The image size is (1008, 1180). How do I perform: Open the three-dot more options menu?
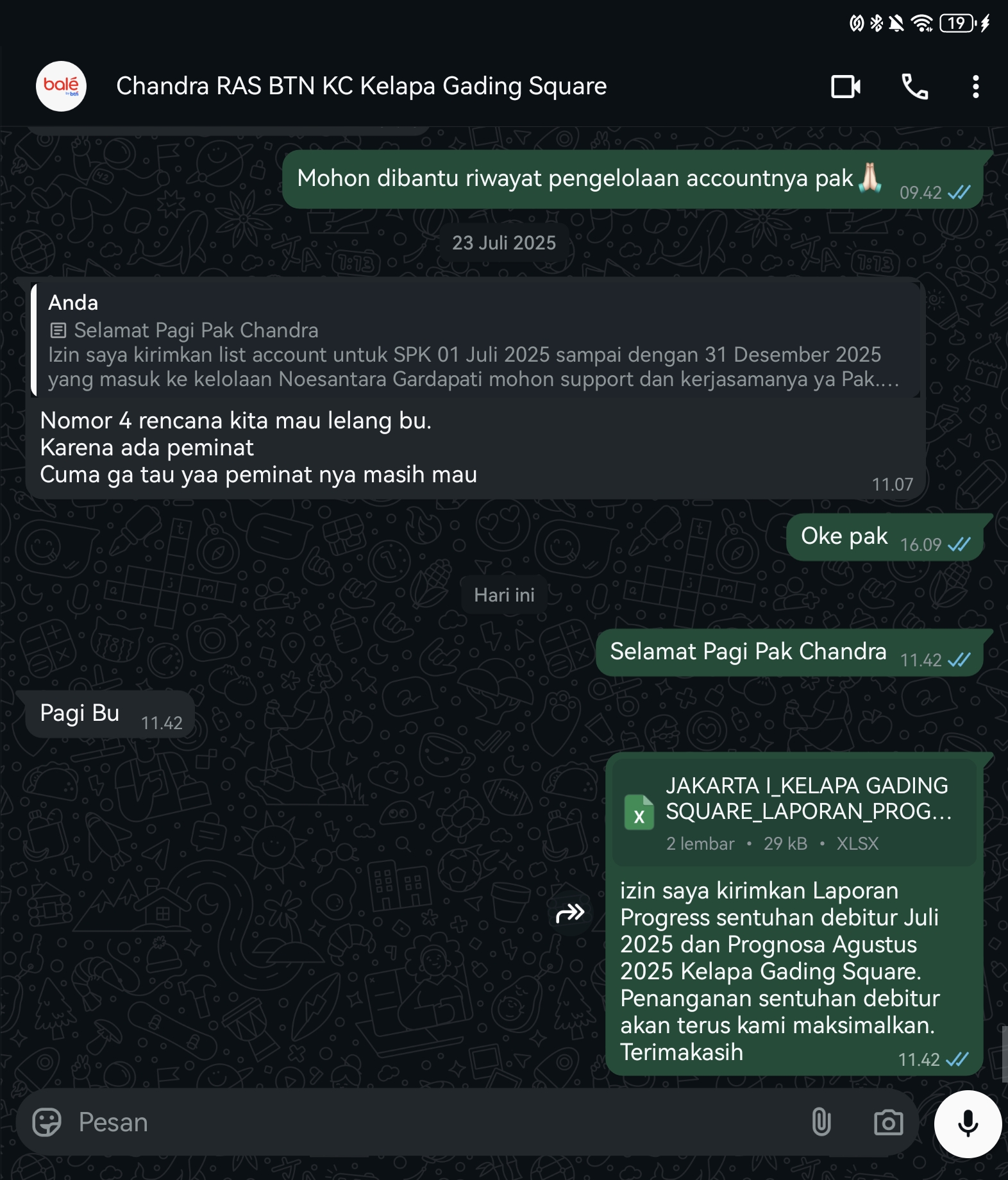click(975, 87)
